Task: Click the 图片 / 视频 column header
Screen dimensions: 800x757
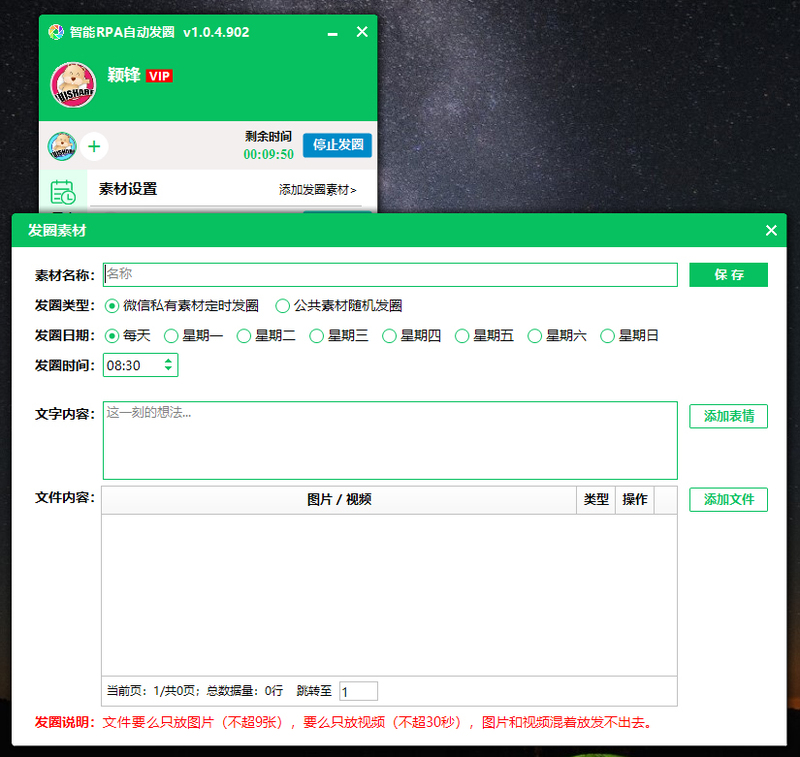Action: [339, 500]
